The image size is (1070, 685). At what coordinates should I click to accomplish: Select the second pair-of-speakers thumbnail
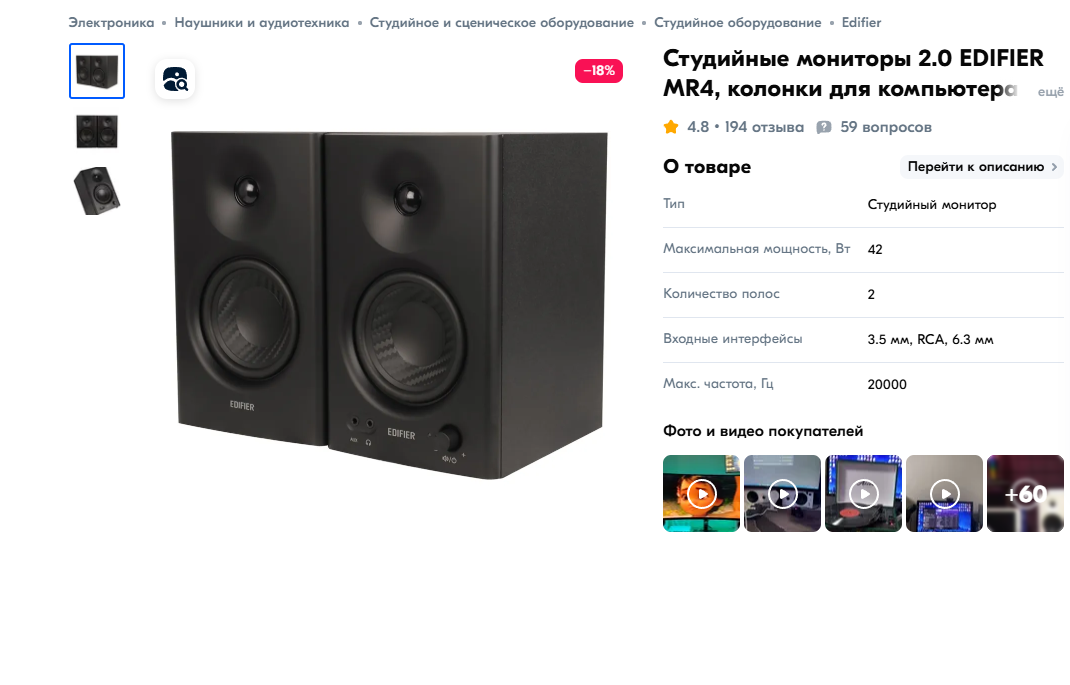click(97, 131)
